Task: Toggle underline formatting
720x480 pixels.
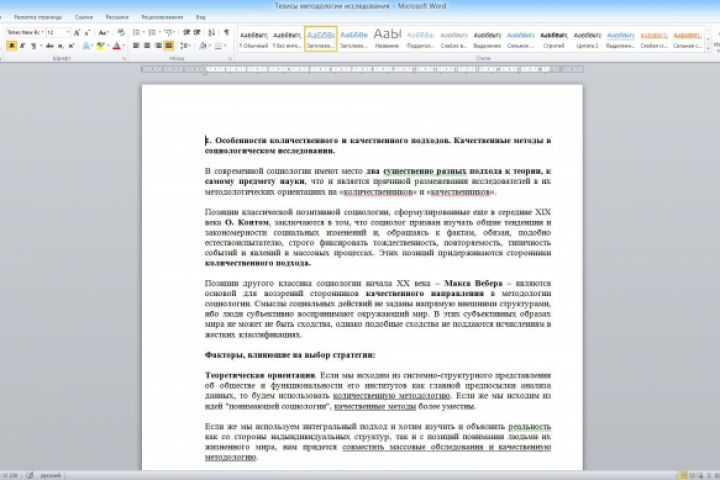Action: 33,45
